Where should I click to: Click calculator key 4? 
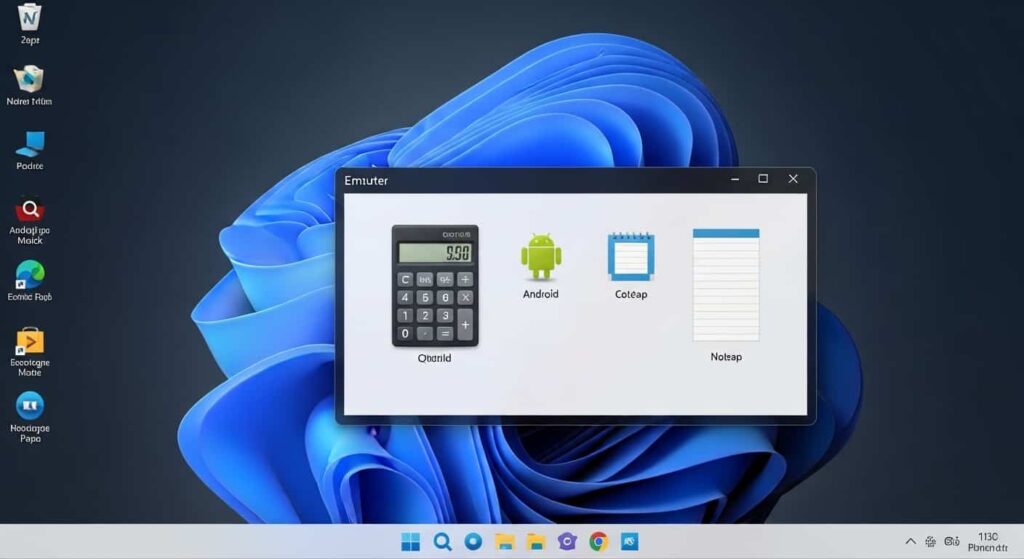pos(405,297)
